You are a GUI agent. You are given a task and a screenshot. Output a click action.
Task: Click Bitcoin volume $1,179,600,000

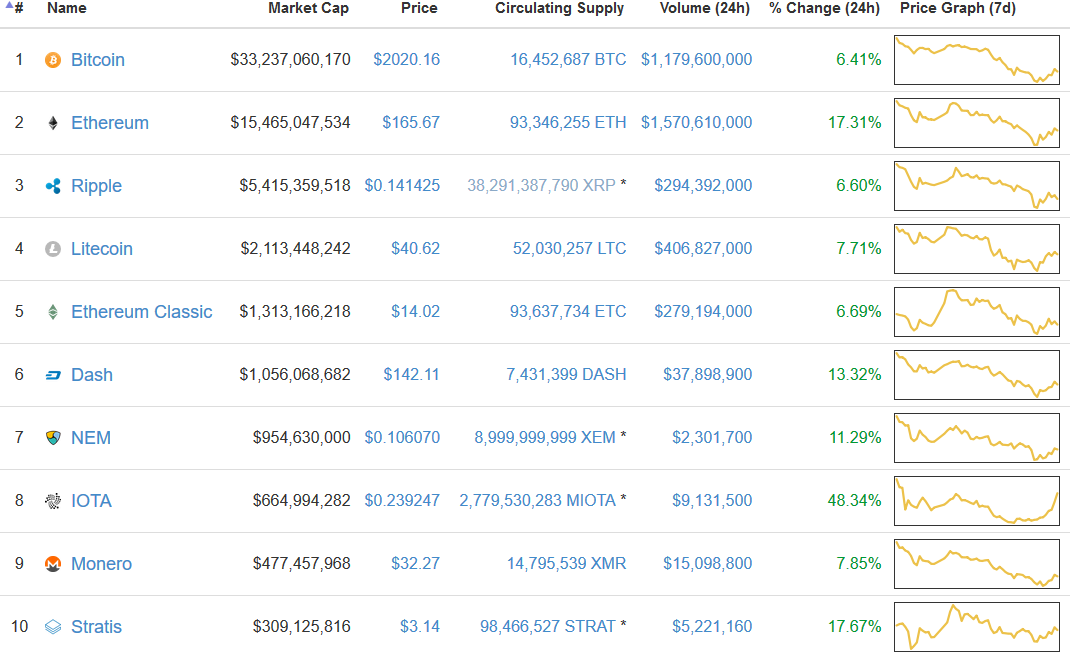click(x=697, y=59)
